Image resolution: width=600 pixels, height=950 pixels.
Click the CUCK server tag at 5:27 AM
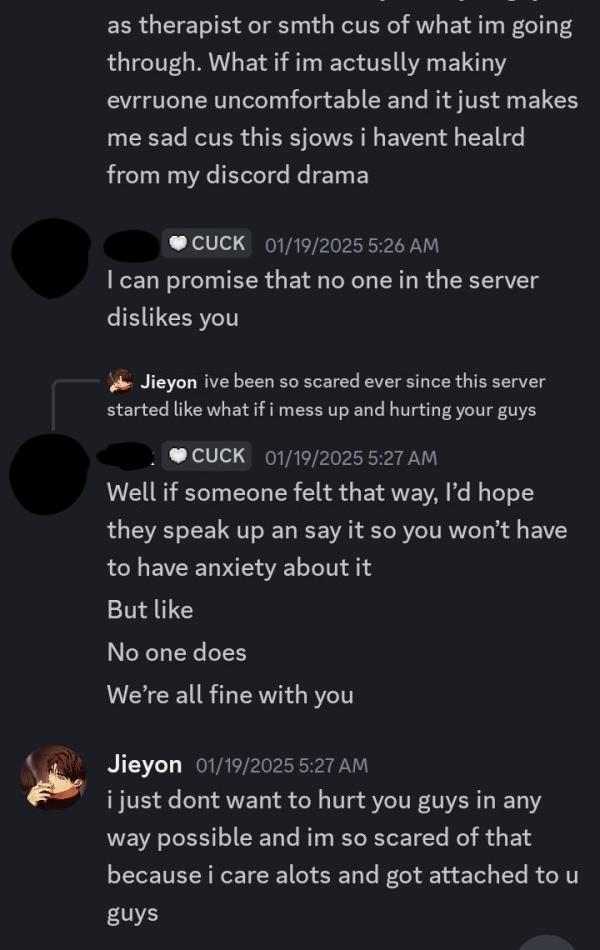pyautogui.click(x=206, y=456)
